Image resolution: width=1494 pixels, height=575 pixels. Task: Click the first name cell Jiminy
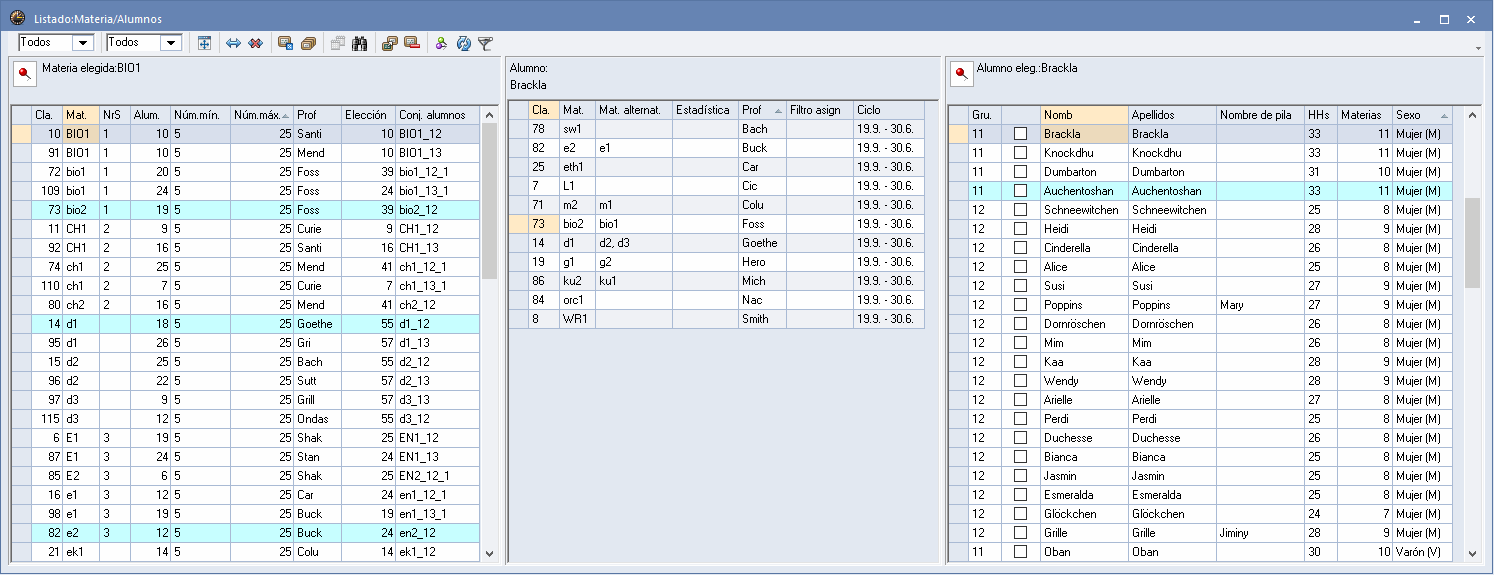click(1260, 533)
